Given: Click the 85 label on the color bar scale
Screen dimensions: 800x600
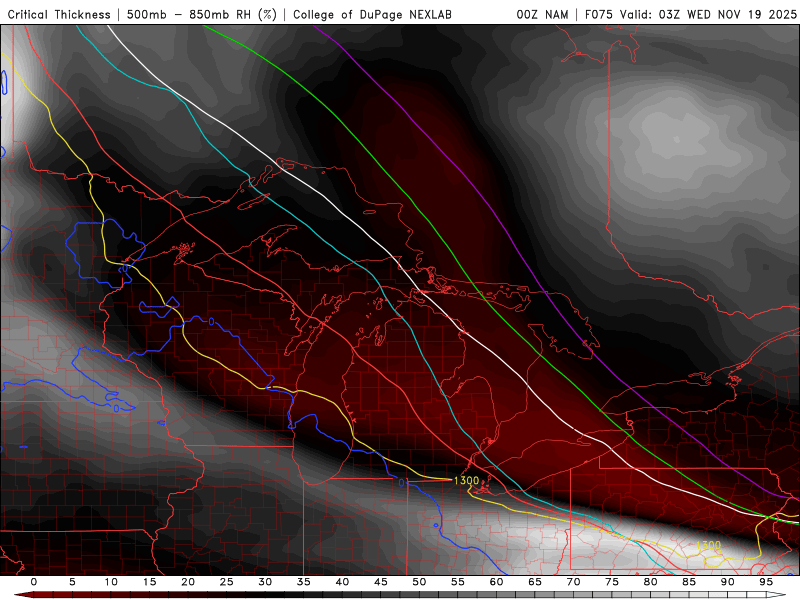Looking at the screenshot, I should click(689, 582).
